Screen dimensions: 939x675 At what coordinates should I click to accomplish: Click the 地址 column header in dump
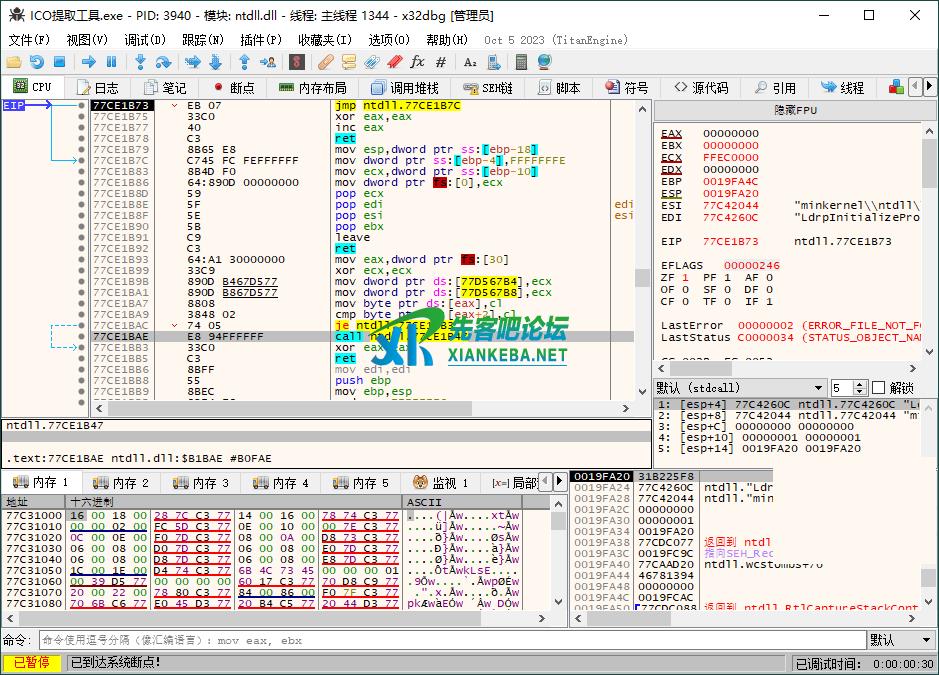point(34,501)
